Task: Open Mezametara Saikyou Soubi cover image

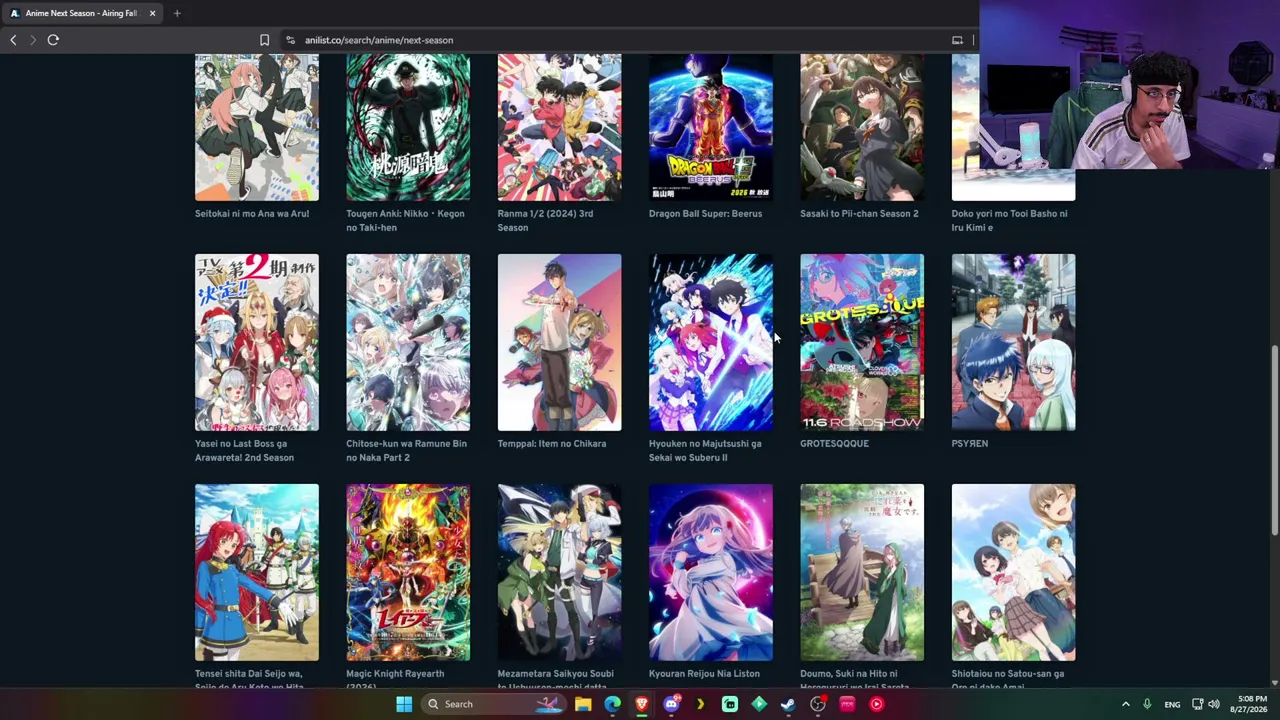Action: point(559,572)
